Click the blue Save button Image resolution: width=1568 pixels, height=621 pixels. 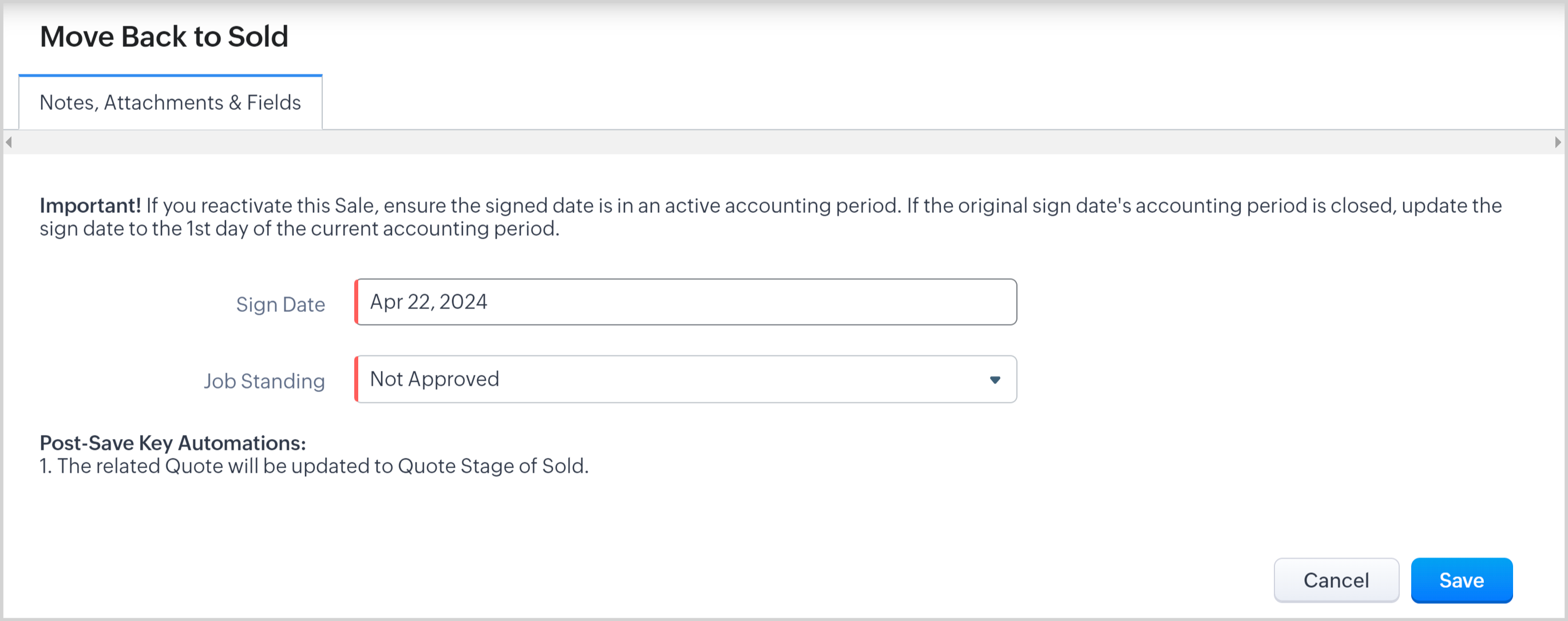pos(1461,580)
